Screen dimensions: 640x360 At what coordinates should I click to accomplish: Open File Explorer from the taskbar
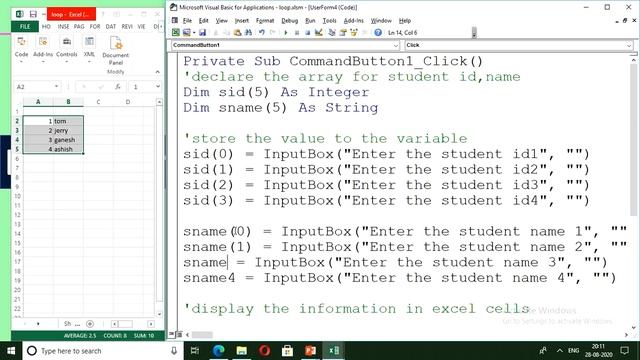click(x=242, y=351)
